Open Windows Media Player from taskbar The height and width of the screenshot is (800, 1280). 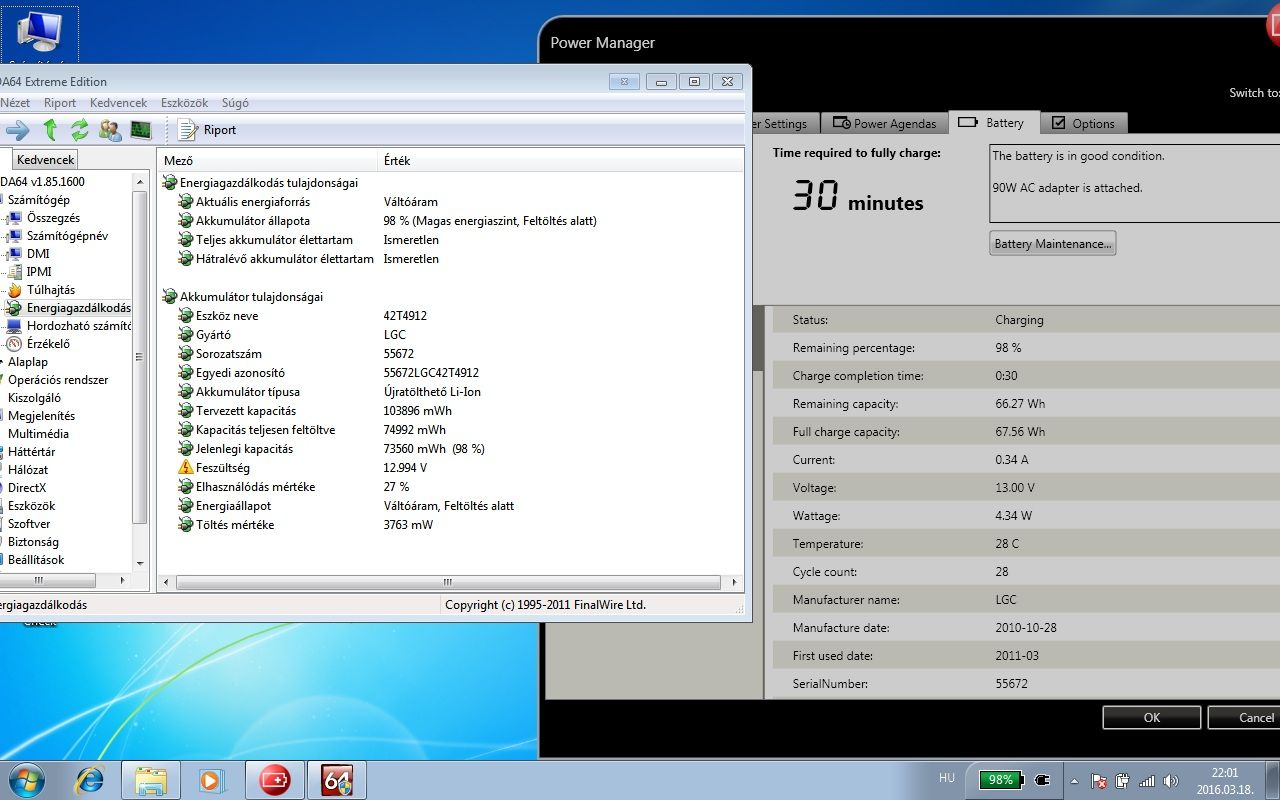pos(212,780)
